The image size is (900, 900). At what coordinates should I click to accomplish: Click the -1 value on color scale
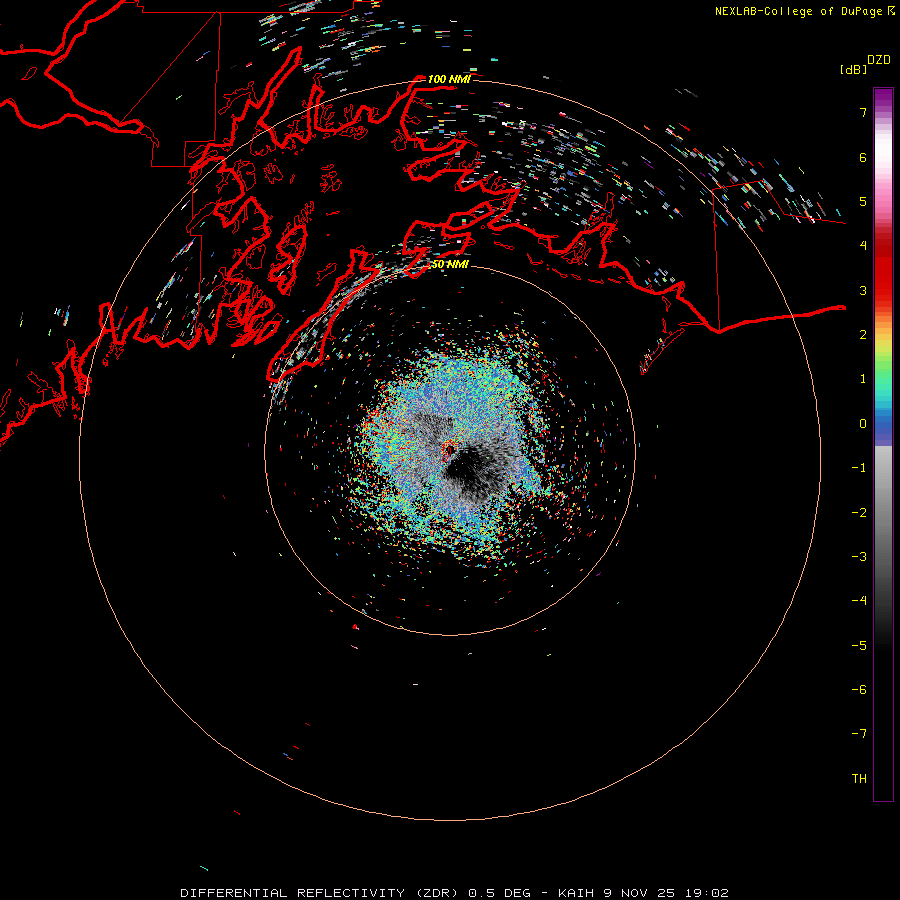(x=859, y=468)
